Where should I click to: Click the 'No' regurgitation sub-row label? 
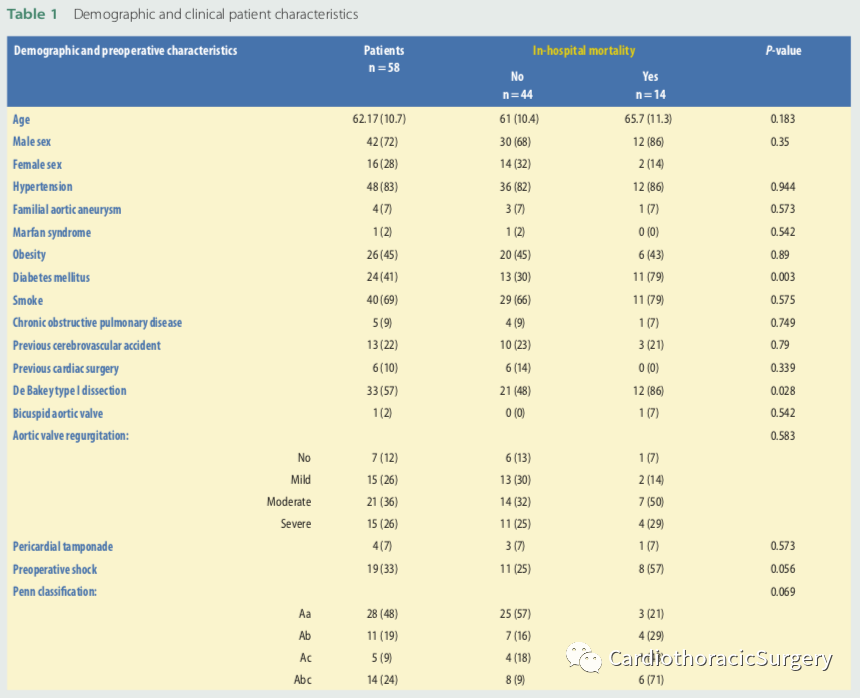[x=304, y=458]
